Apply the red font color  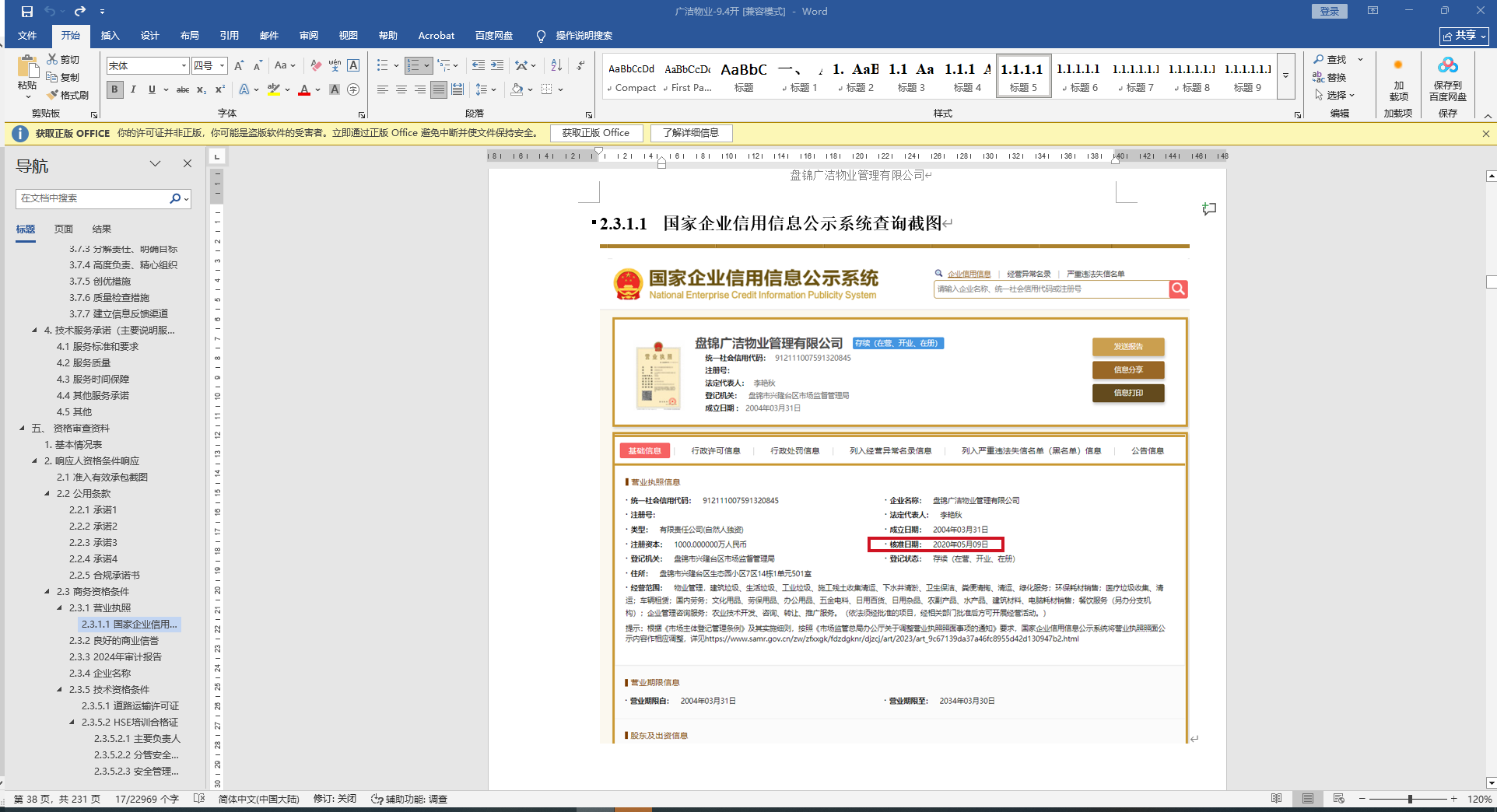click(304, 89)
